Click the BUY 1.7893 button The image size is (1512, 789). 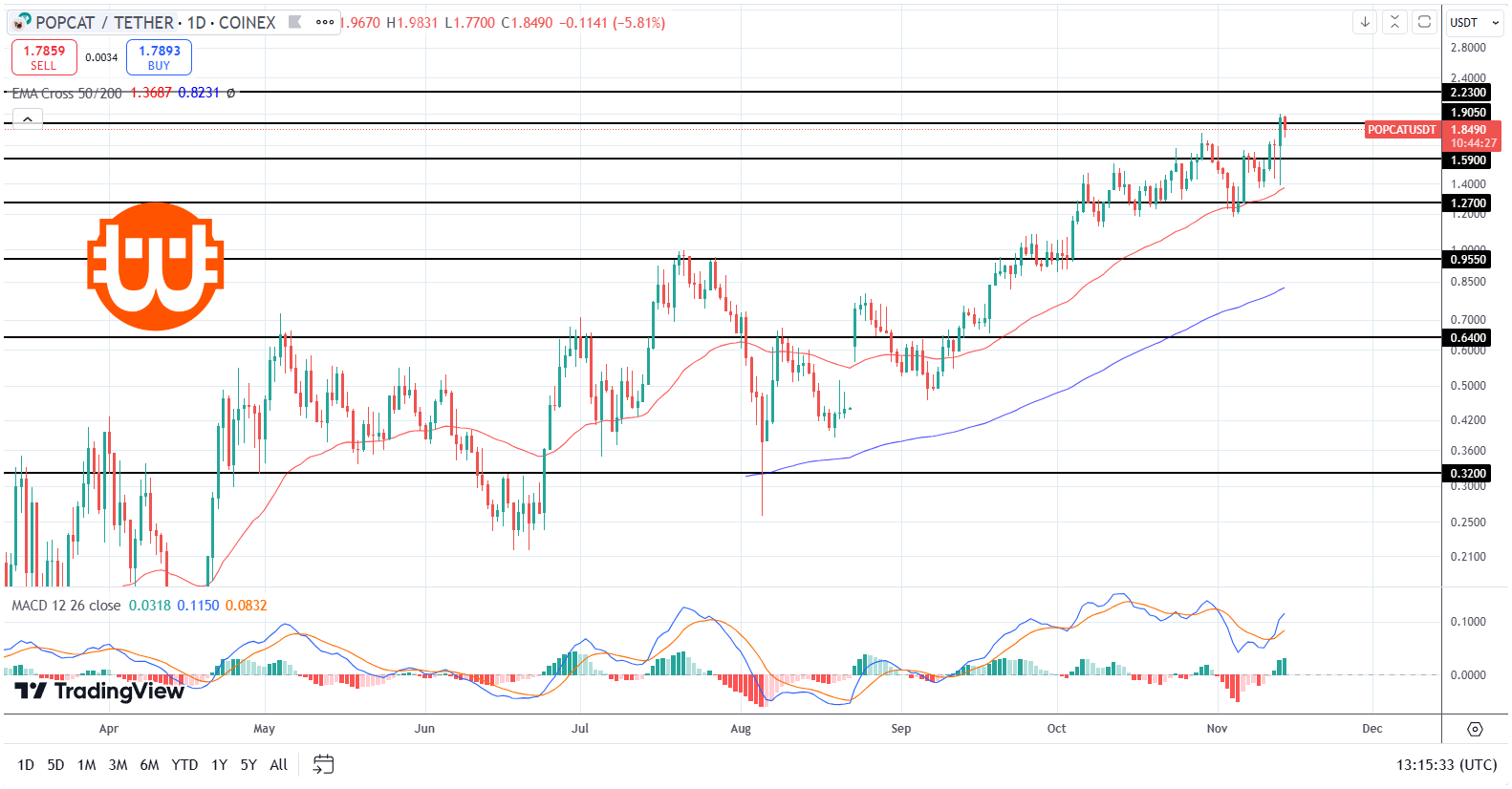[159, 57]
